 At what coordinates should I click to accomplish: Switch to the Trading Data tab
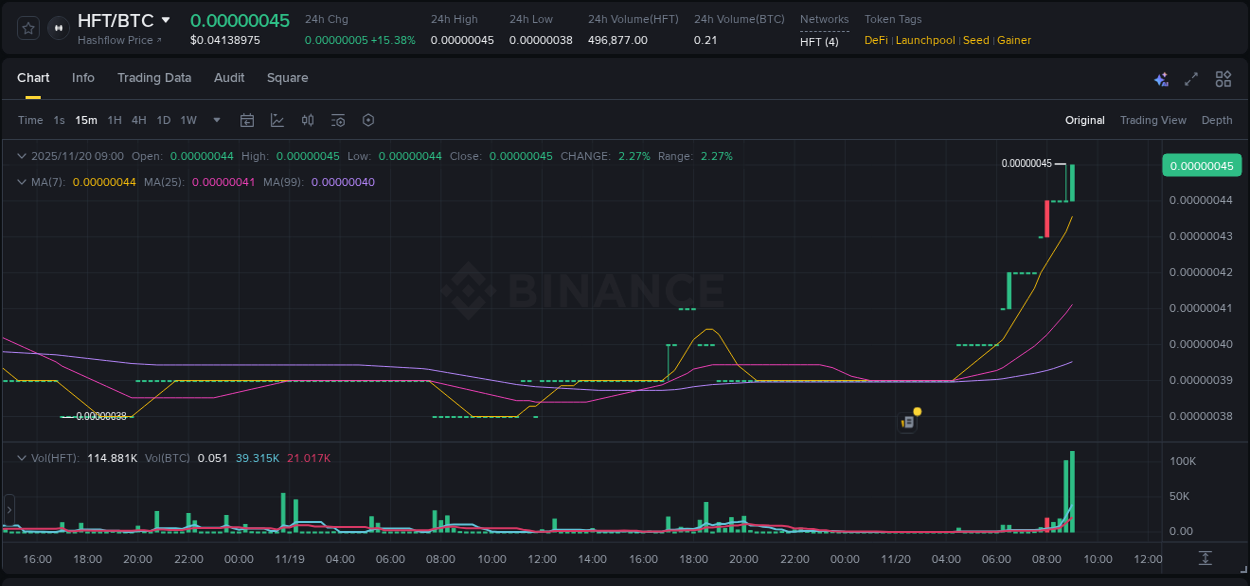click(x=154, y=78)
